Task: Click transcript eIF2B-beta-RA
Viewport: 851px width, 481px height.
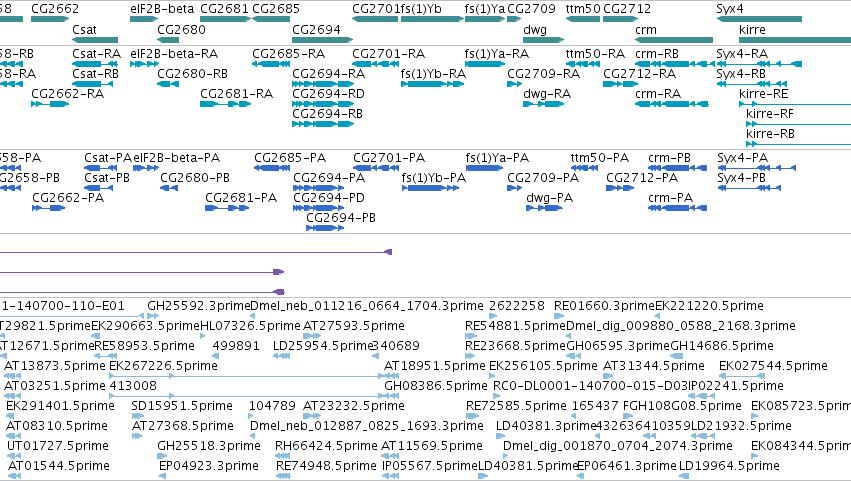Action: [x=144, y=64]
